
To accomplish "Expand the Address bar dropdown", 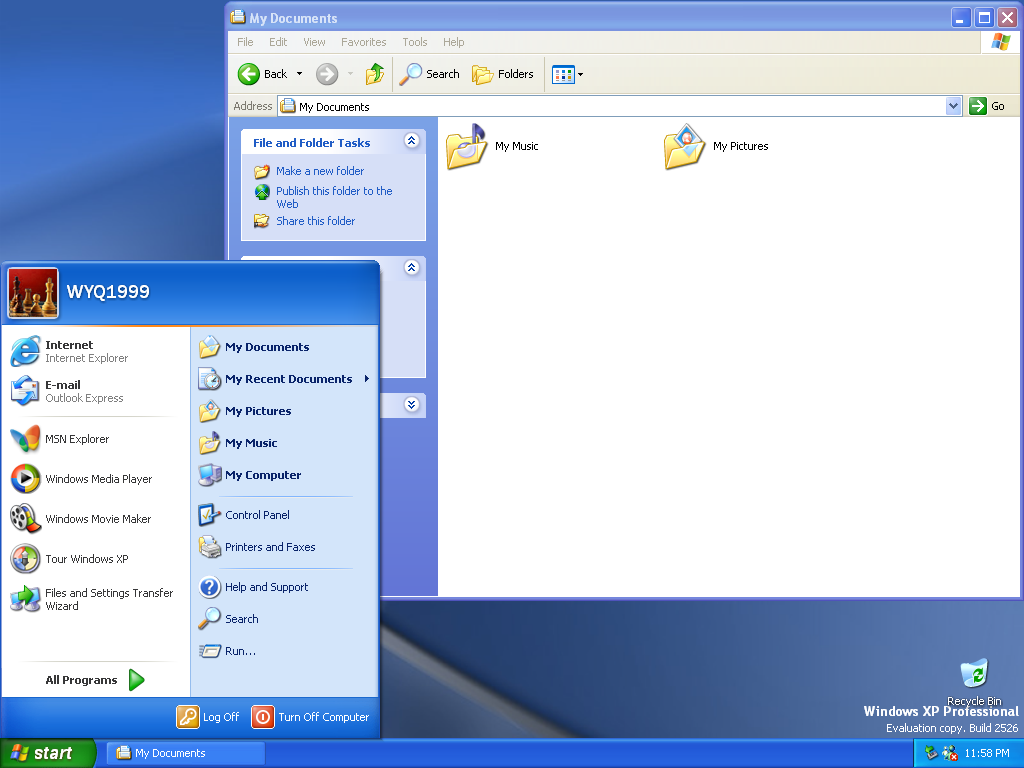I will coord(953,106).
